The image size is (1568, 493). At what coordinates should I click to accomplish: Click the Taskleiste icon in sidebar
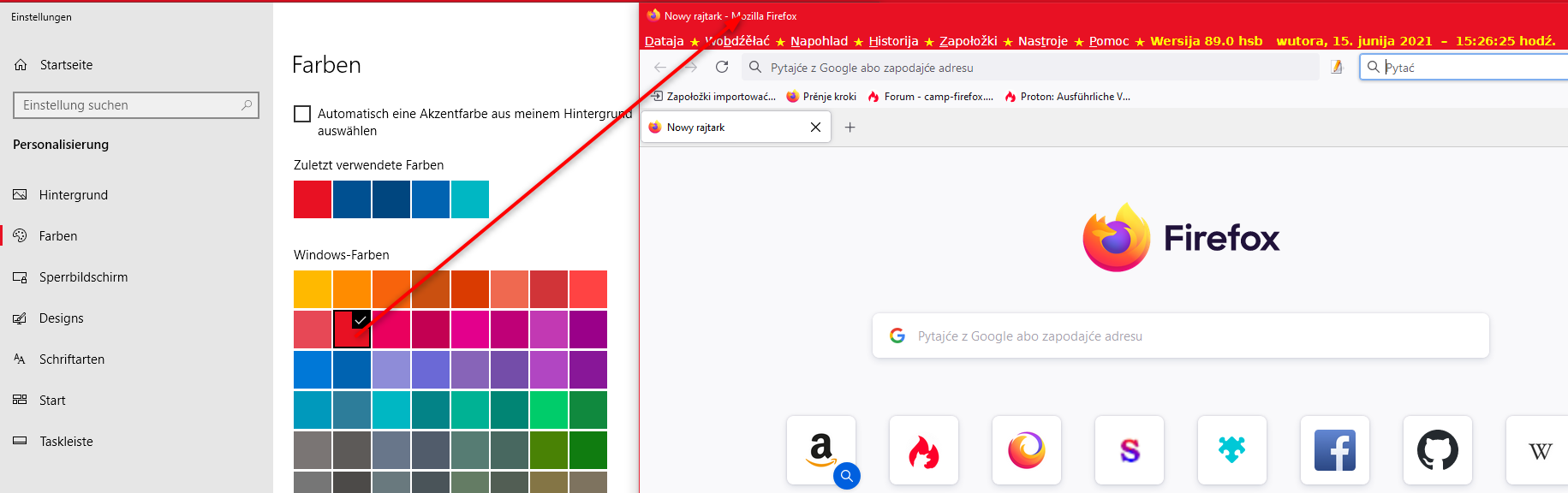coord(20,441)
